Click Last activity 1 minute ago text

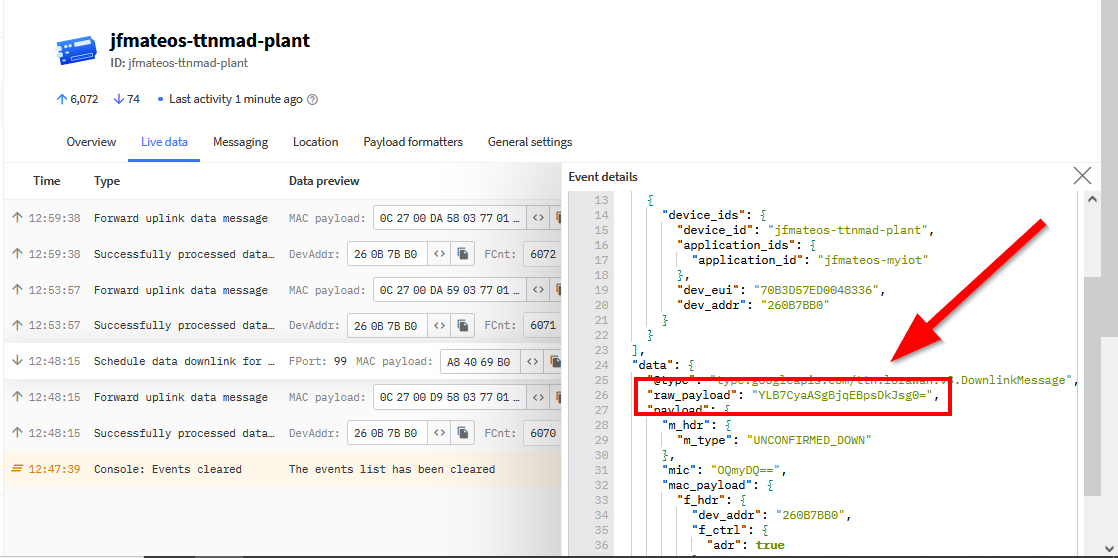click(x=235, y=99)
